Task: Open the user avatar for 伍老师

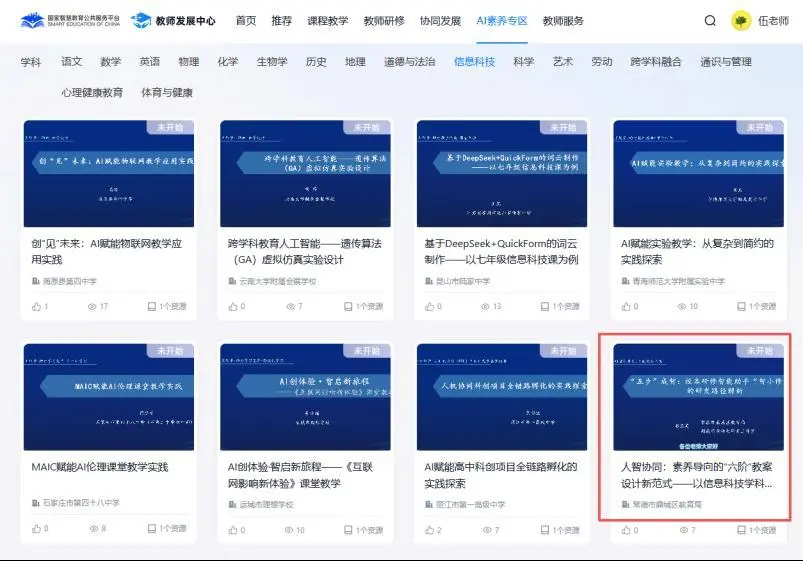Action: pyautogui.click(x=741, y=20)
